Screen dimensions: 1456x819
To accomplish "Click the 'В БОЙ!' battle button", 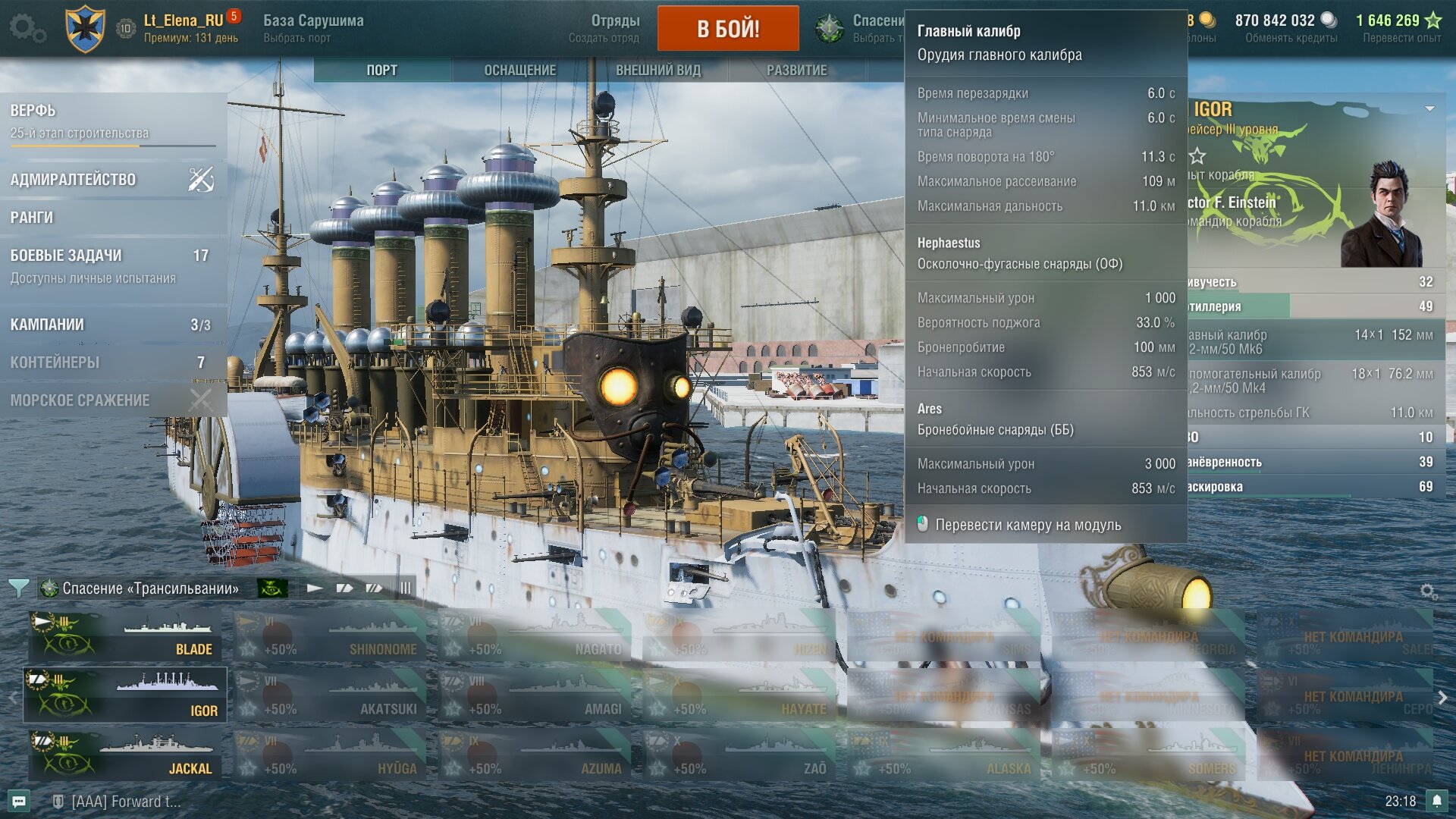I will 728,29.
